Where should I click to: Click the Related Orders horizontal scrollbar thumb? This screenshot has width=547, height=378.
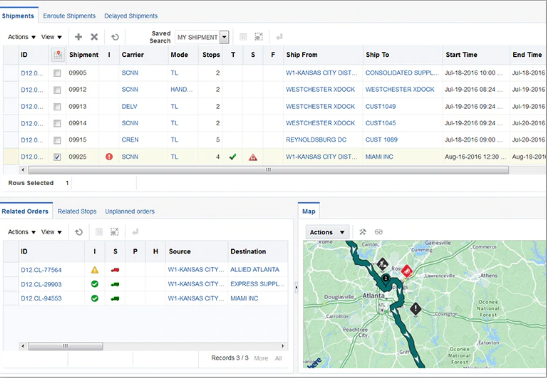(65, 346)
